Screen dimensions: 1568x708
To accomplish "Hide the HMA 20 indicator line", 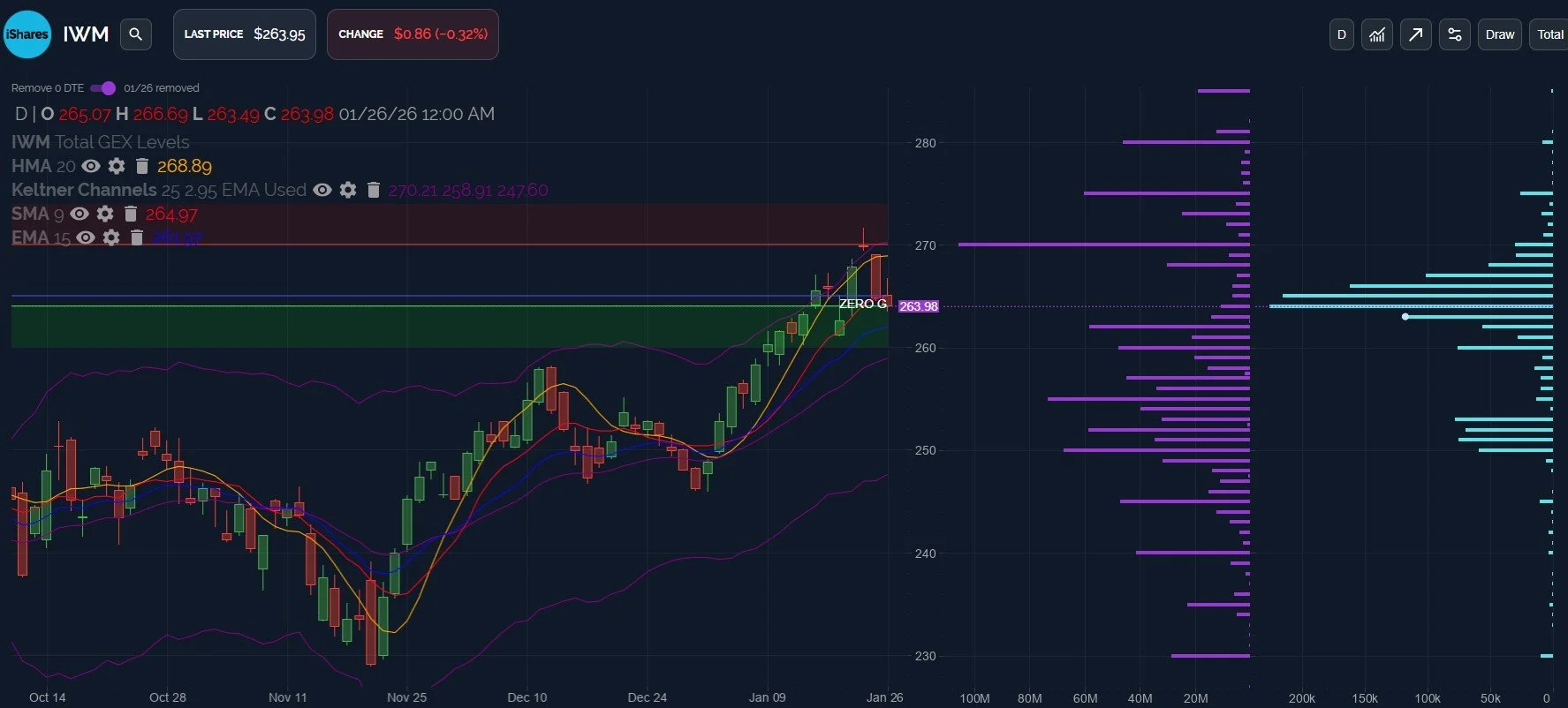I will click(x=90, y=166).
